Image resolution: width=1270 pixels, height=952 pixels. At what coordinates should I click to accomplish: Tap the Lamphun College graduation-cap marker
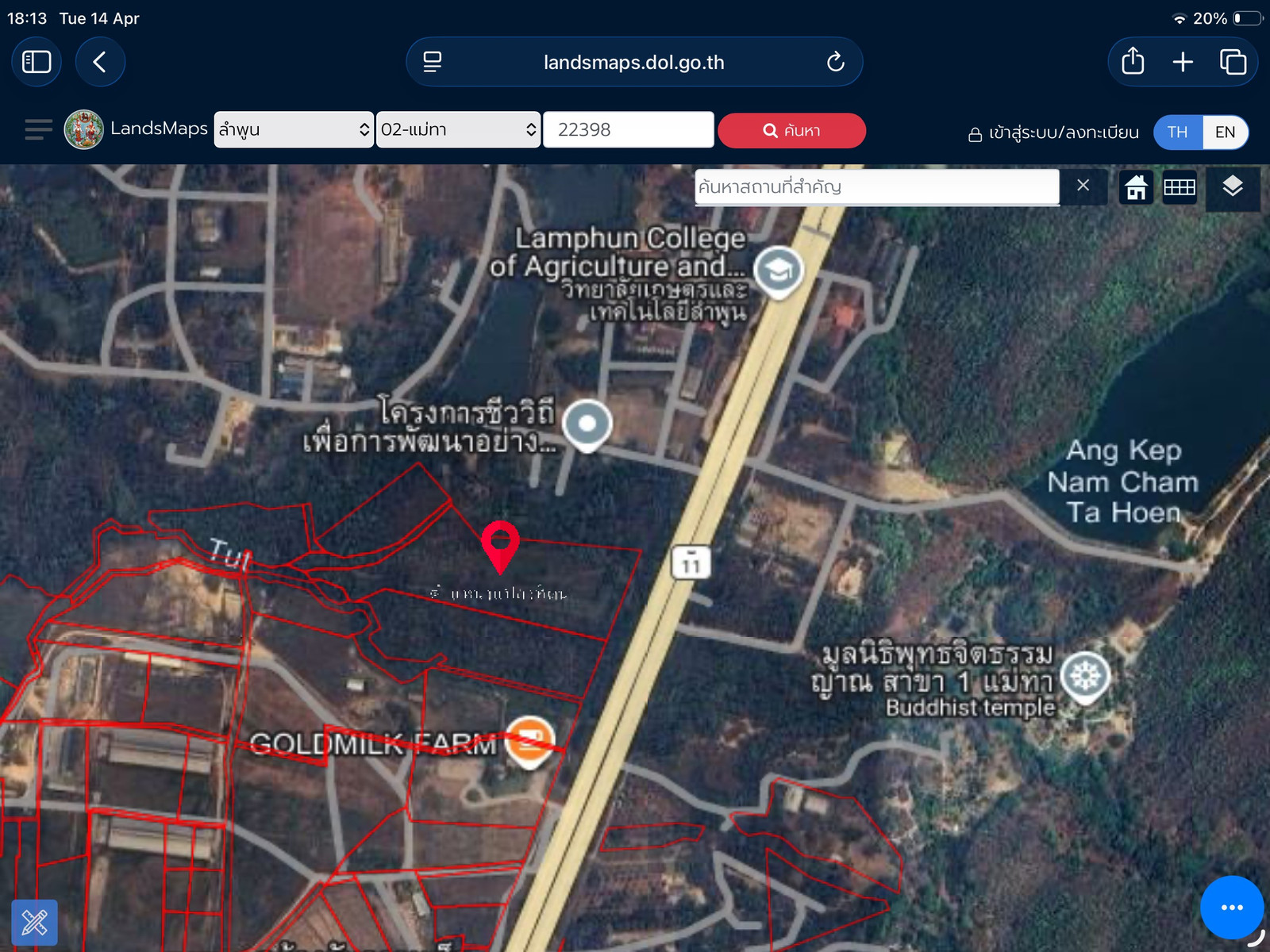coord(779,271)
